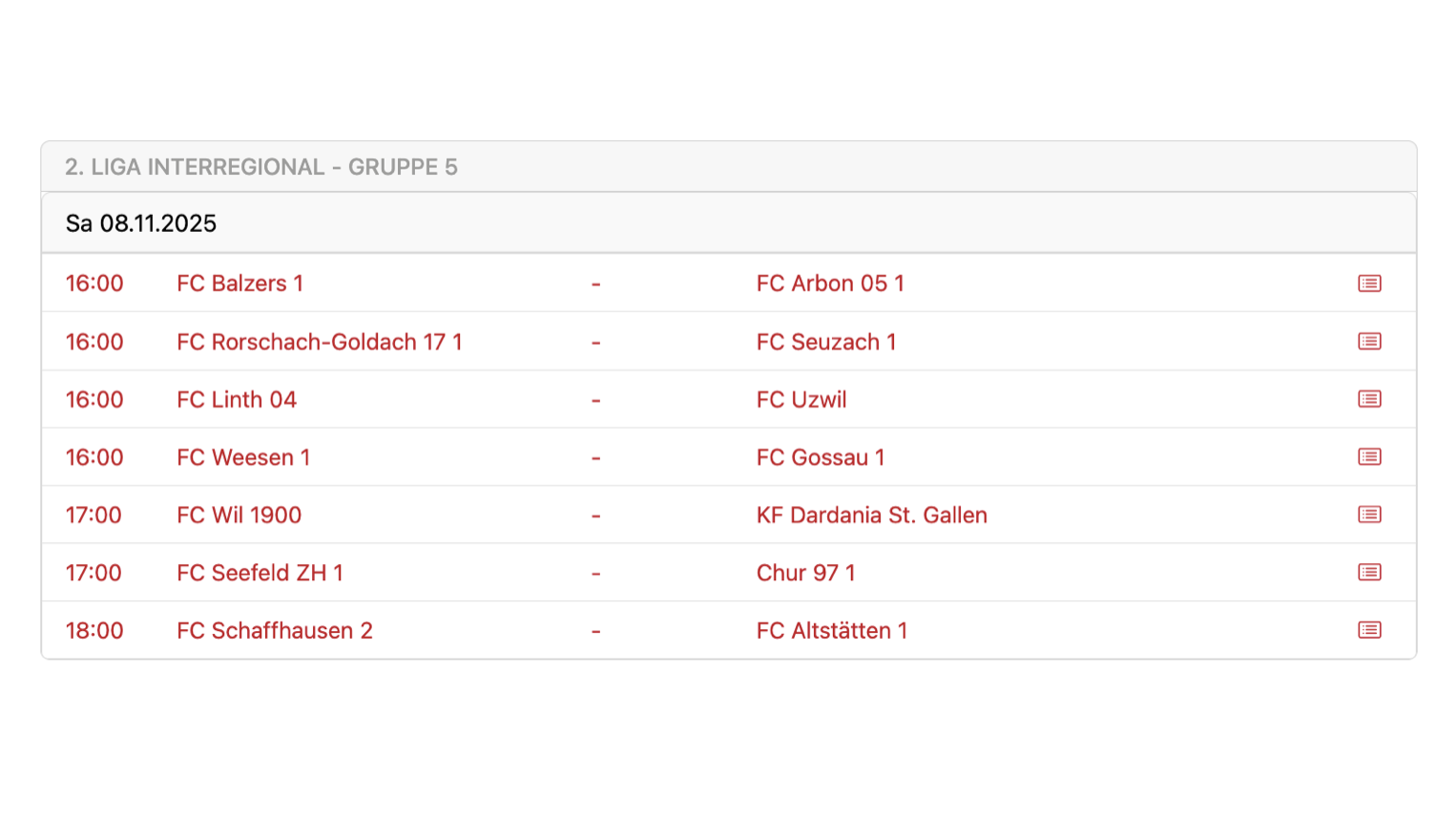View details icon for FC Seefeld ZH 1
Image resolution: width=1456 pixels, height=821 pixels.
[x=1369, y=573]
